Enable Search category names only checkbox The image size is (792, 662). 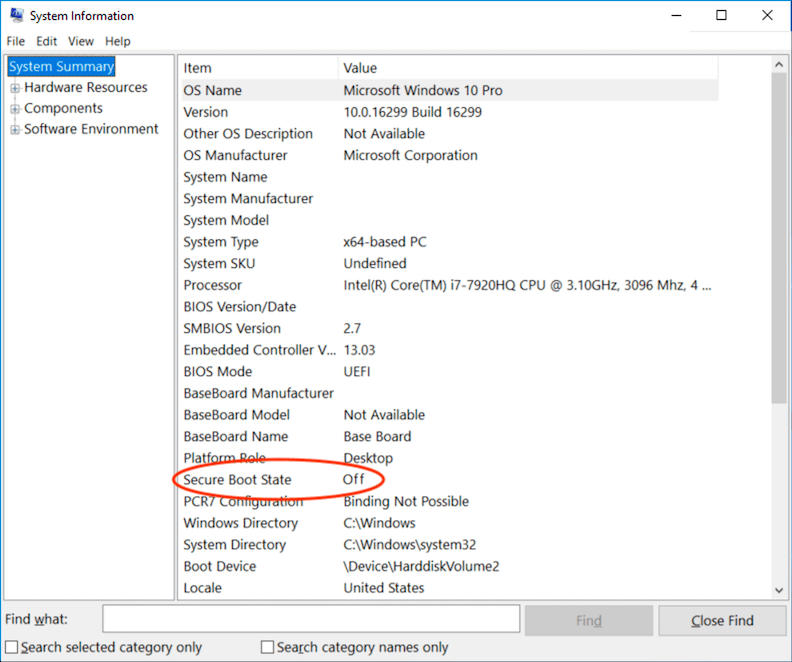pyautogui.click(x=268, y=647)
